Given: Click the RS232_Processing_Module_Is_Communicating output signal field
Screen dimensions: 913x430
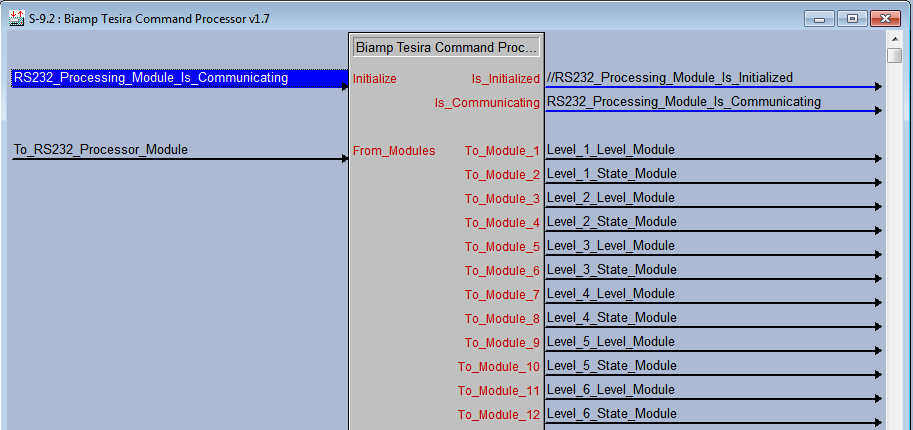Looking at the screenshot, I should click(714, 102).
